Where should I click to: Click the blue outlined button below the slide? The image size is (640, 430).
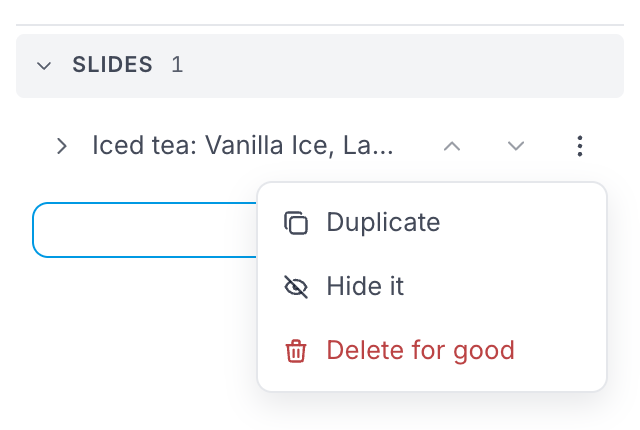[145, 230]
